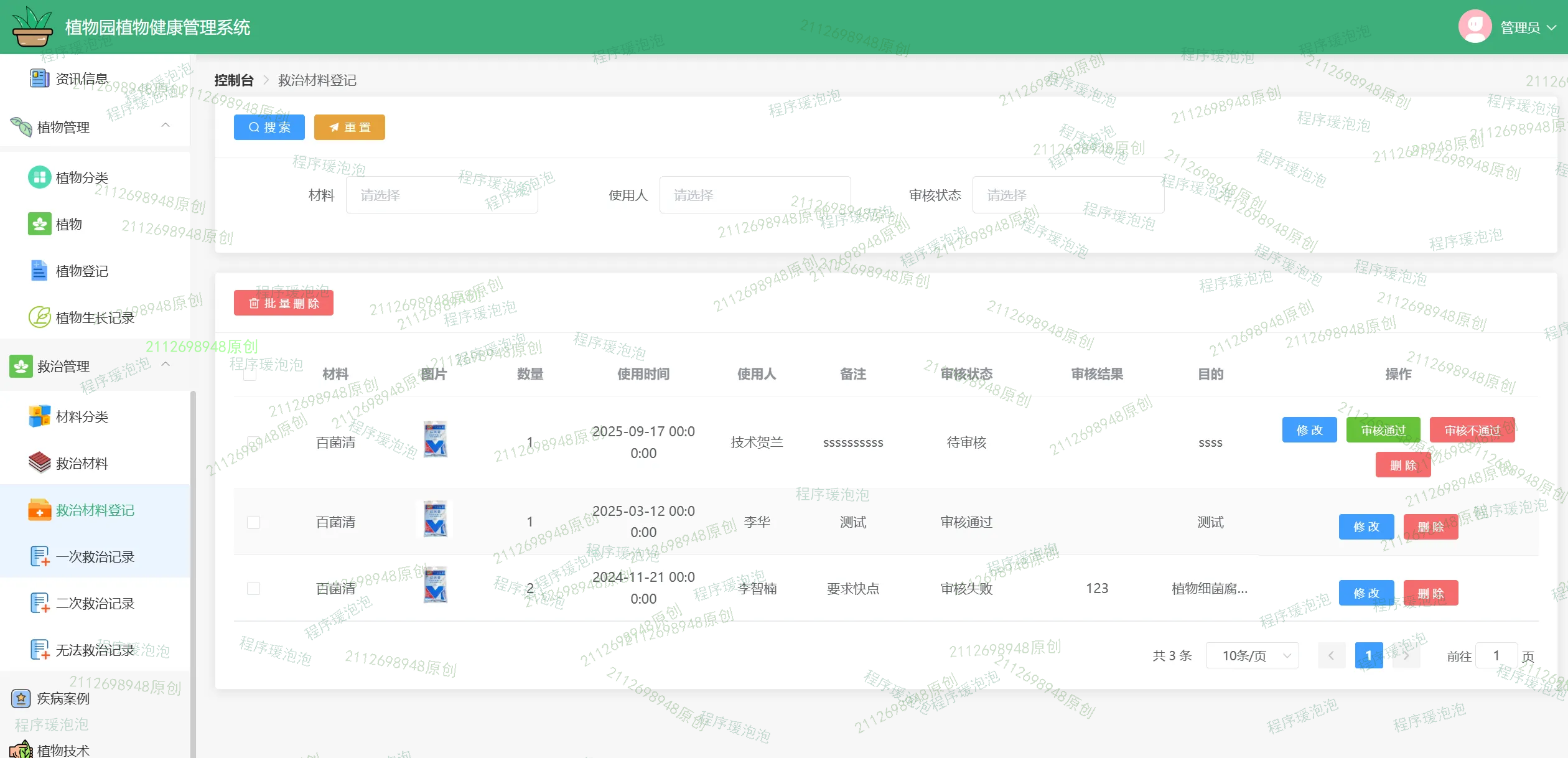This screenshot has width=1568, height=758.
Task: Open the 疾病案例 menu item
Action: pos(63,698)
